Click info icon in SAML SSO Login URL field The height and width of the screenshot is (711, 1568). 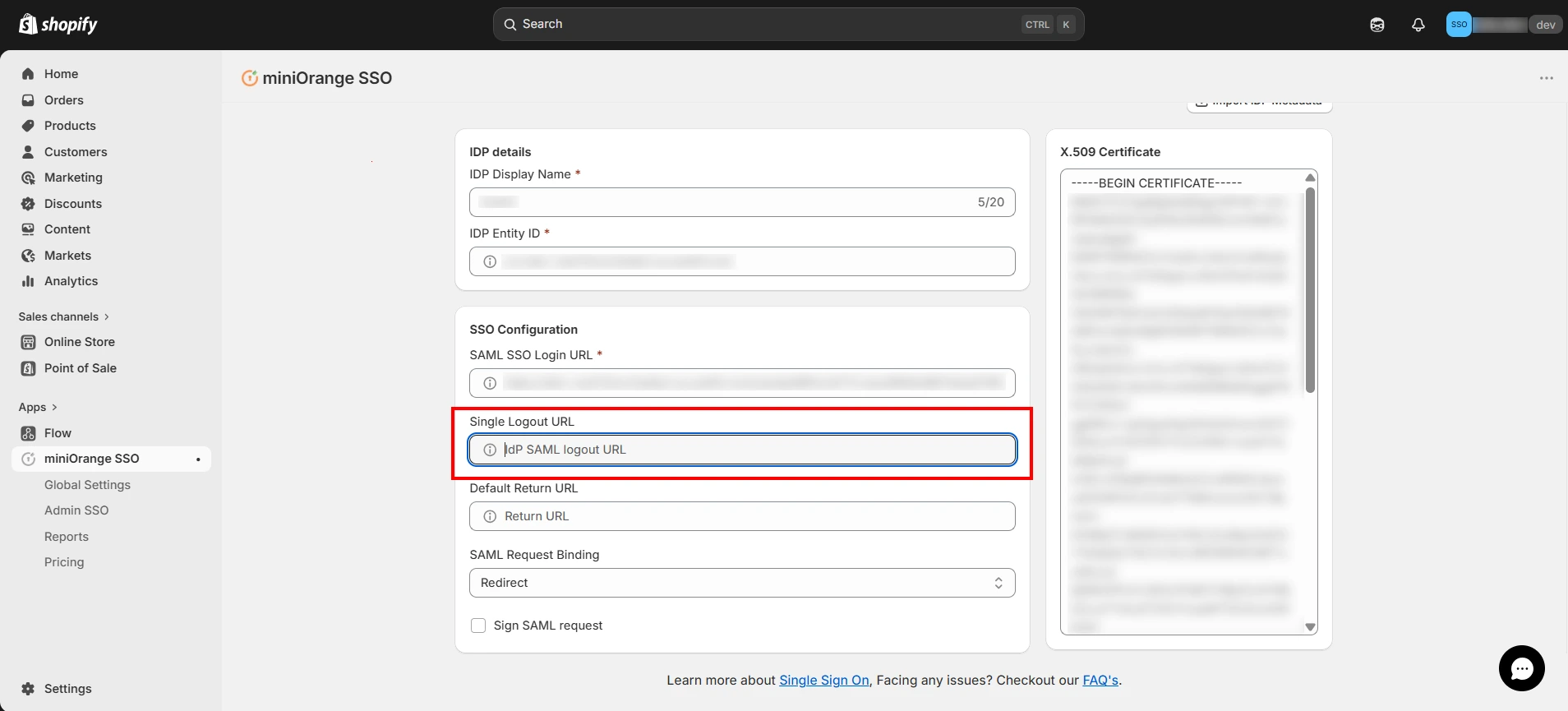490,383
